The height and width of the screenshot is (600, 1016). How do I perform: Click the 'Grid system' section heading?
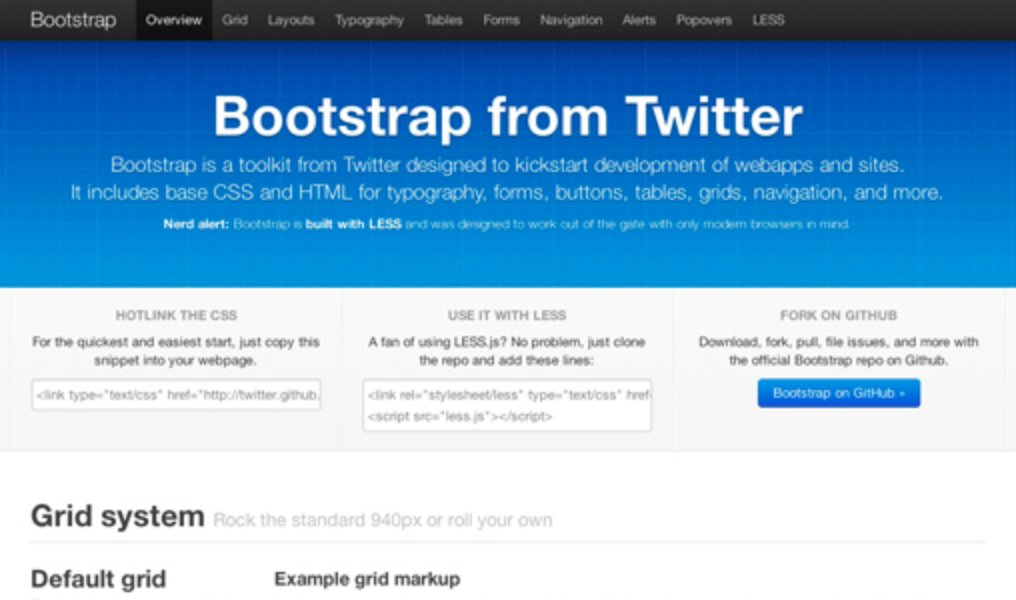coord(117,517)
